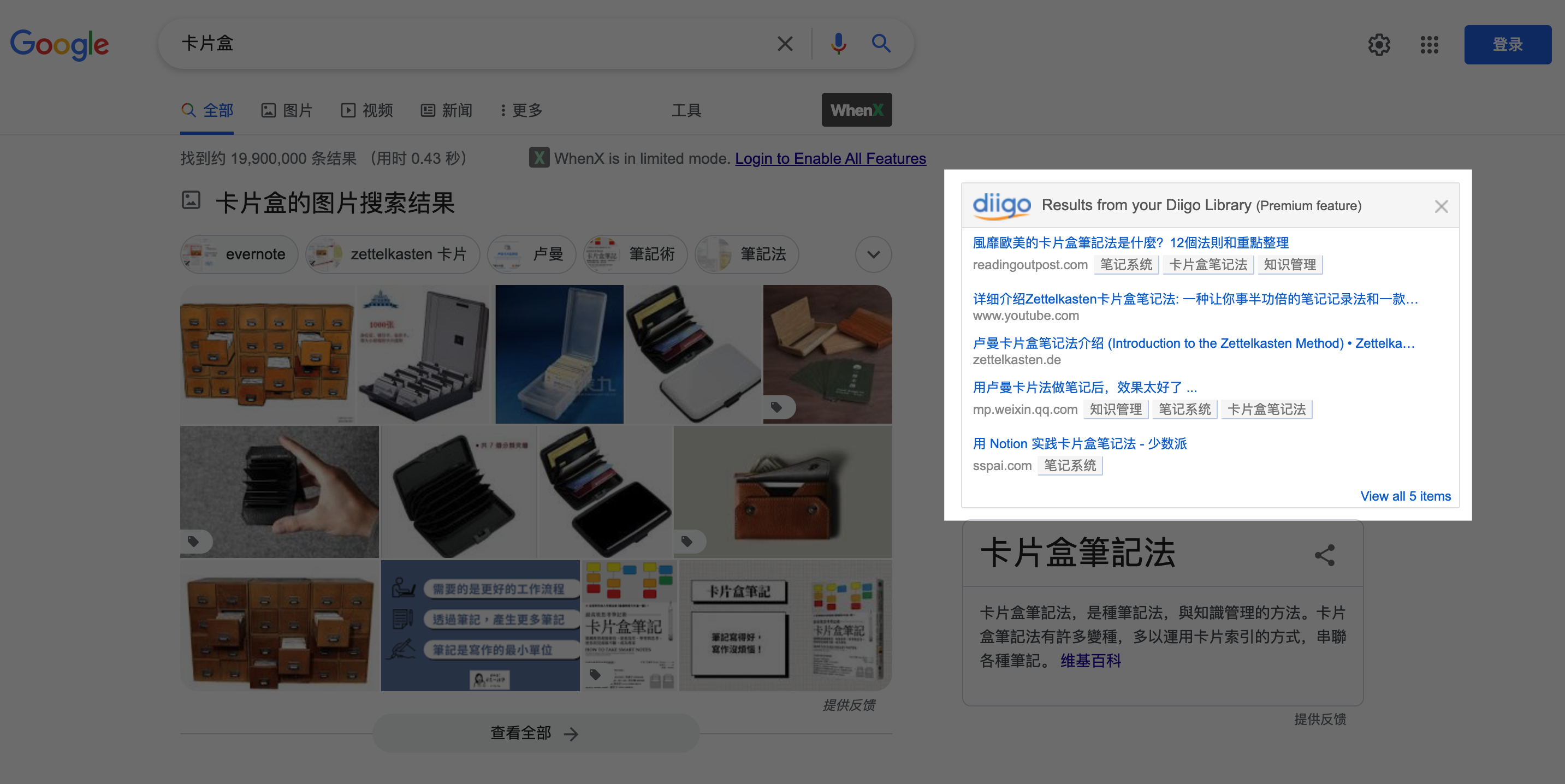Open Google settings gear icon

click(x=1378, y=44)
